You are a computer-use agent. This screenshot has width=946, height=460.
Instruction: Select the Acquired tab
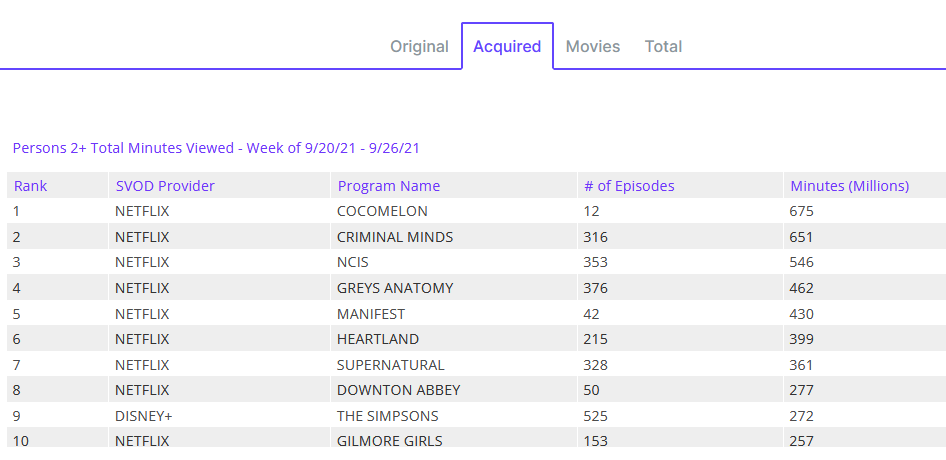click(x=507, y=46)
